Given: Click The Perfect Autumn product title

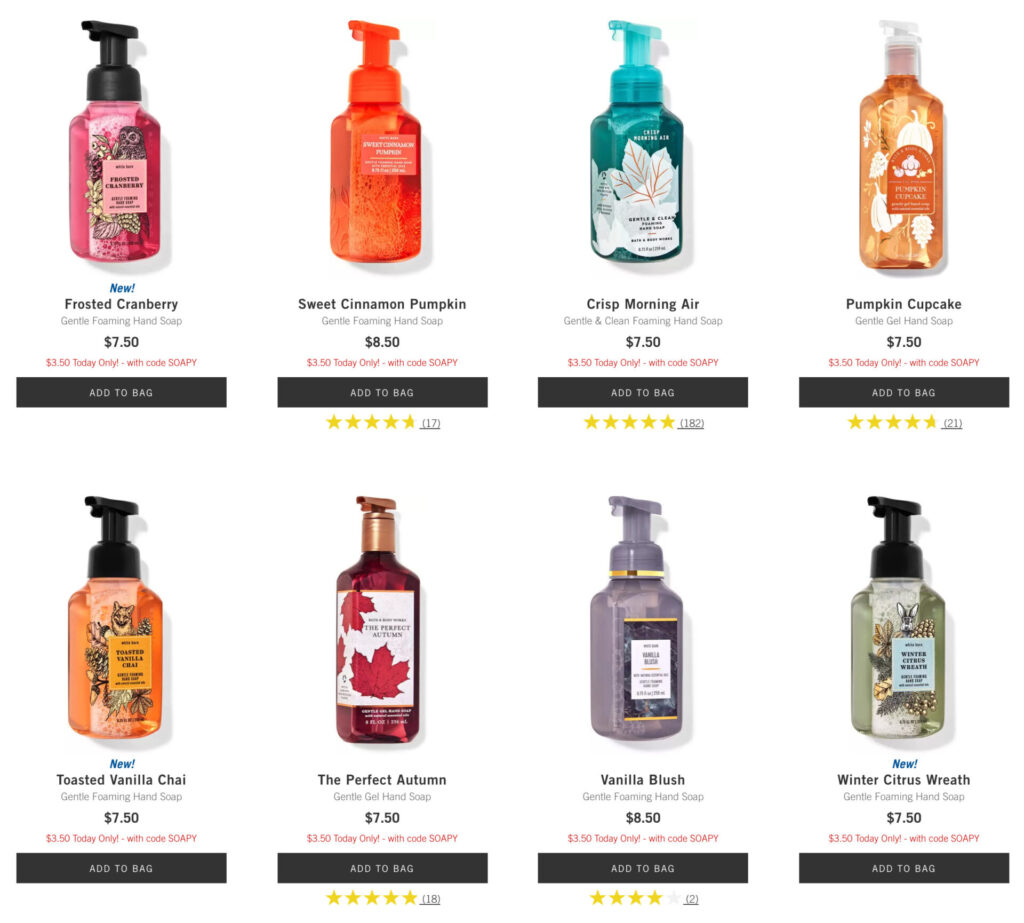Looking at the screenshot, I should coord(382,780).
